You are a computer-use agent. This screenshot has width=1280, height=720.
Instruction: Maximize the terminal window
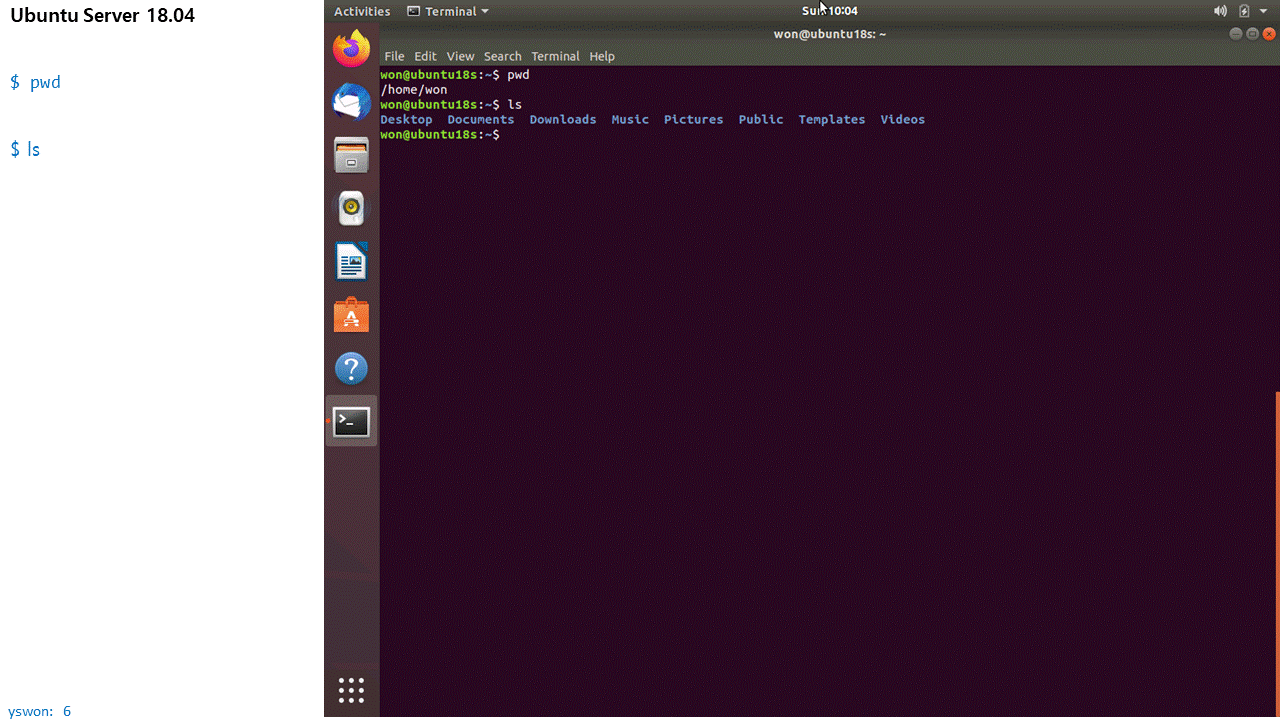click(1251, 33)
